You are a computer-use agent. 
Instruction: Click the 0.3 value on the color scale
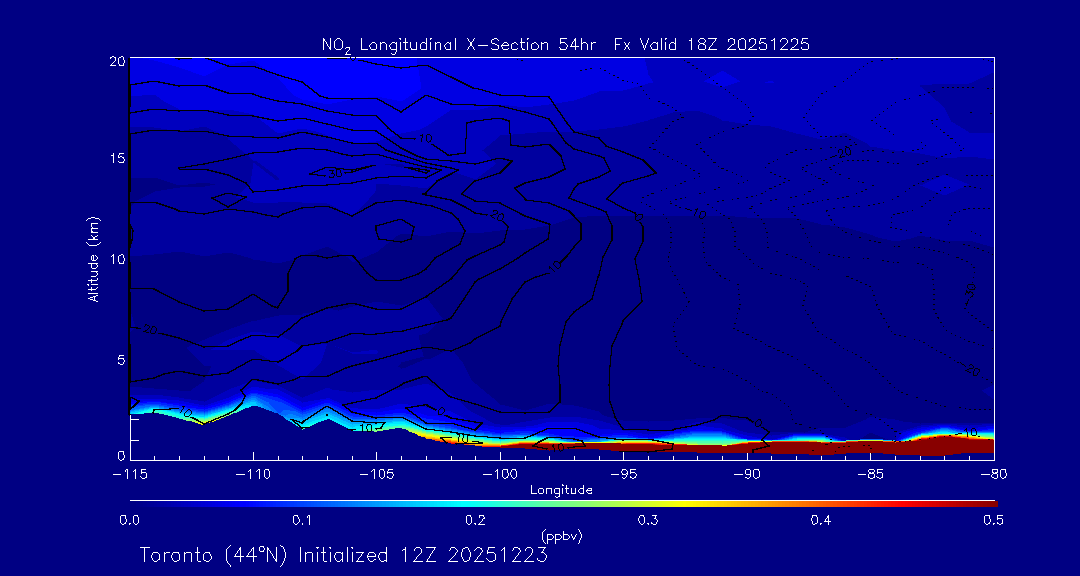(x=648, y=520)
